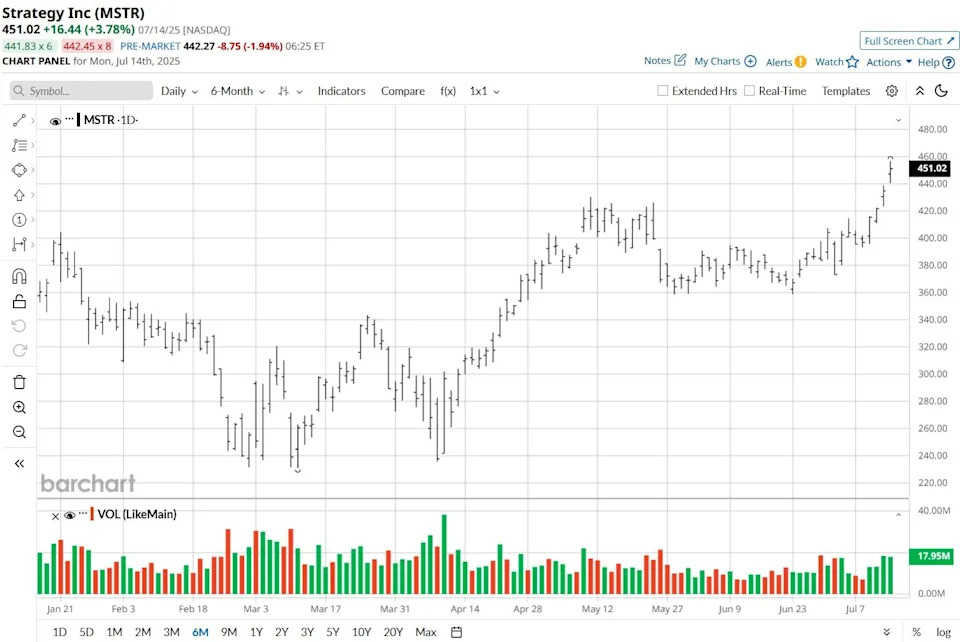The image size is (960, 642).
Task: Open chart settings gear icon
Action: pos(891,91)
